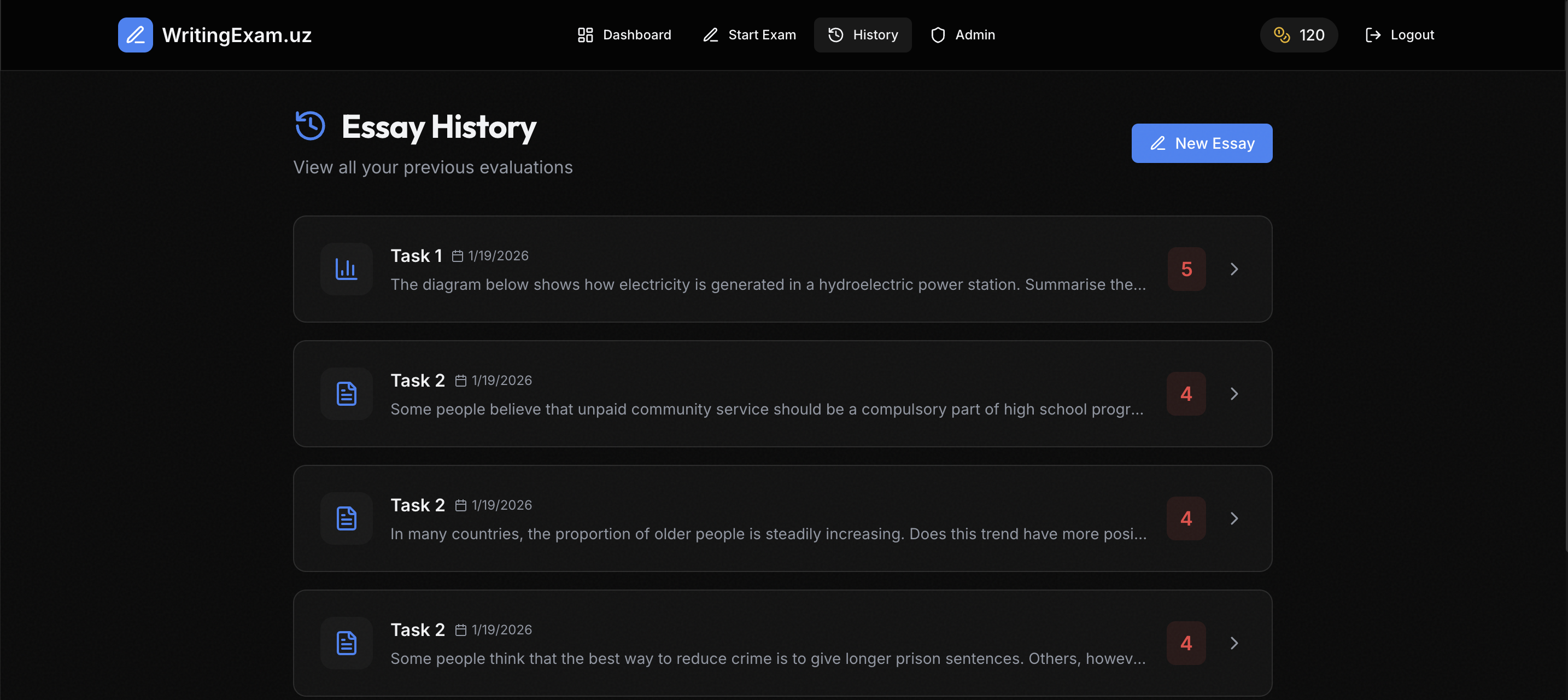1568x700 pixels.
Task: Open the Dashboard navigation tab
Action: (624, 34)
